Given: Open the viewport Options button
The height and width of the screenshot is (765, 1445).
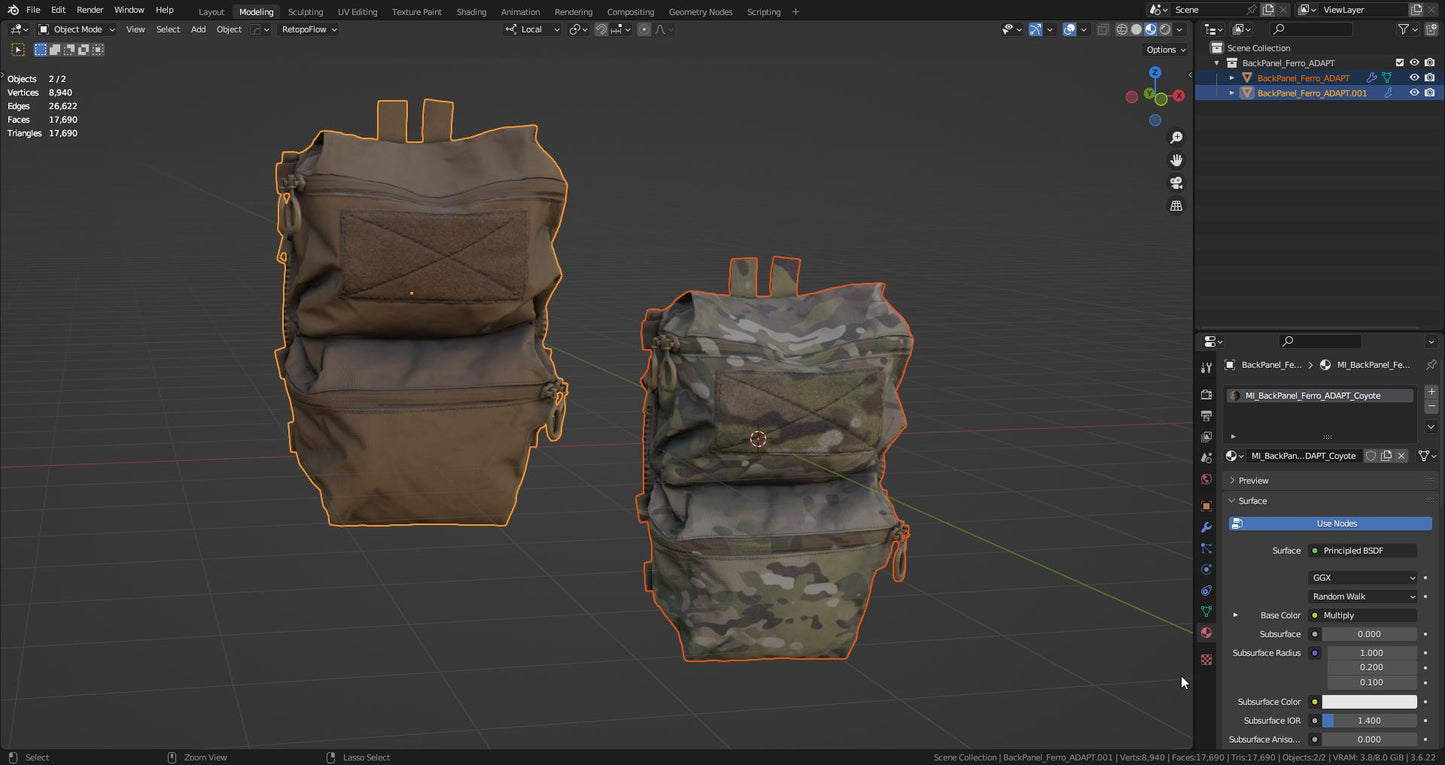Looking at the screenshot, I should pos(1165,50).
